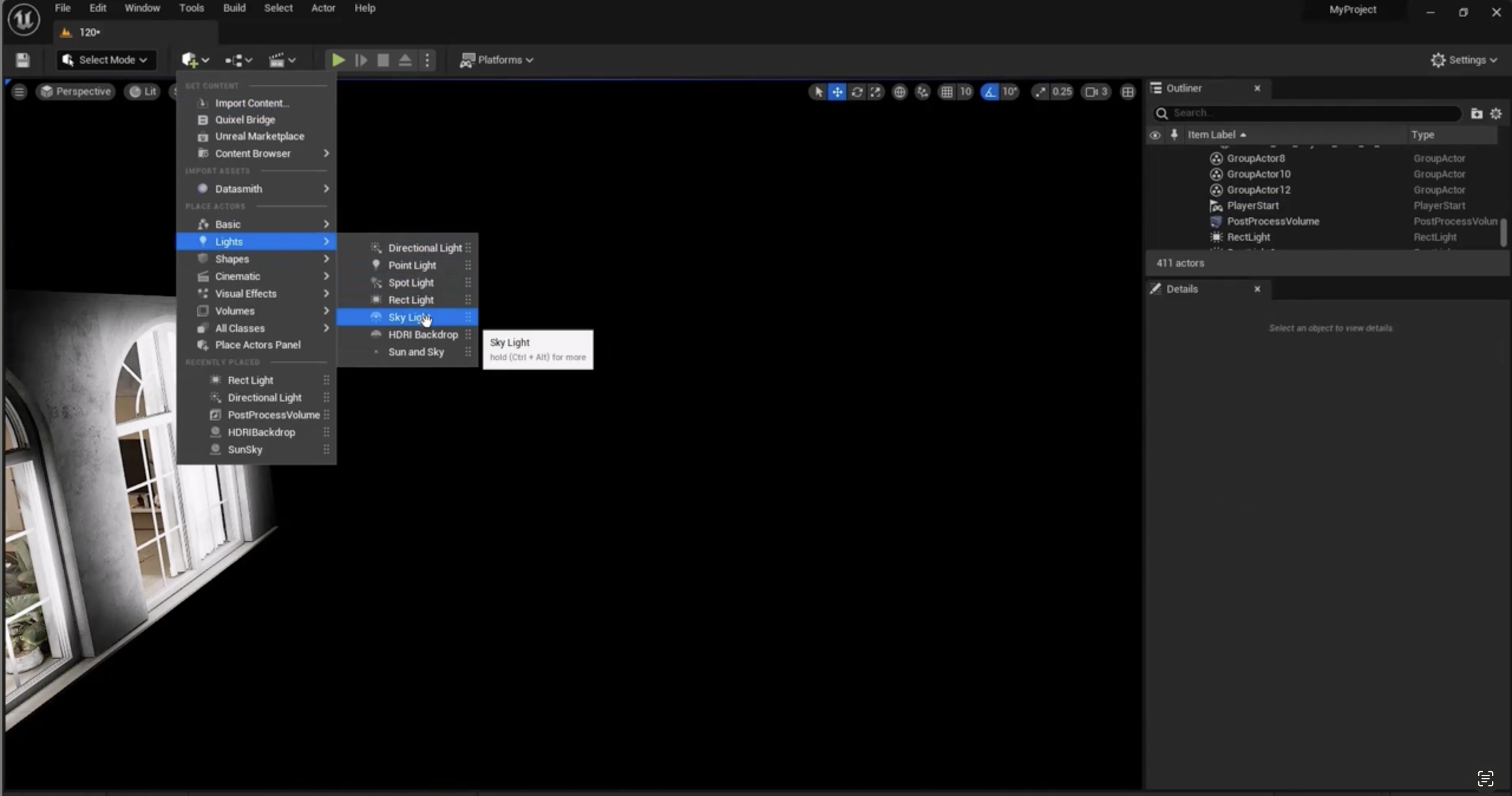The height and width of the screenshot is (796, 1512).
Task: Open viewport layout grid icon
Action: 1127,92
